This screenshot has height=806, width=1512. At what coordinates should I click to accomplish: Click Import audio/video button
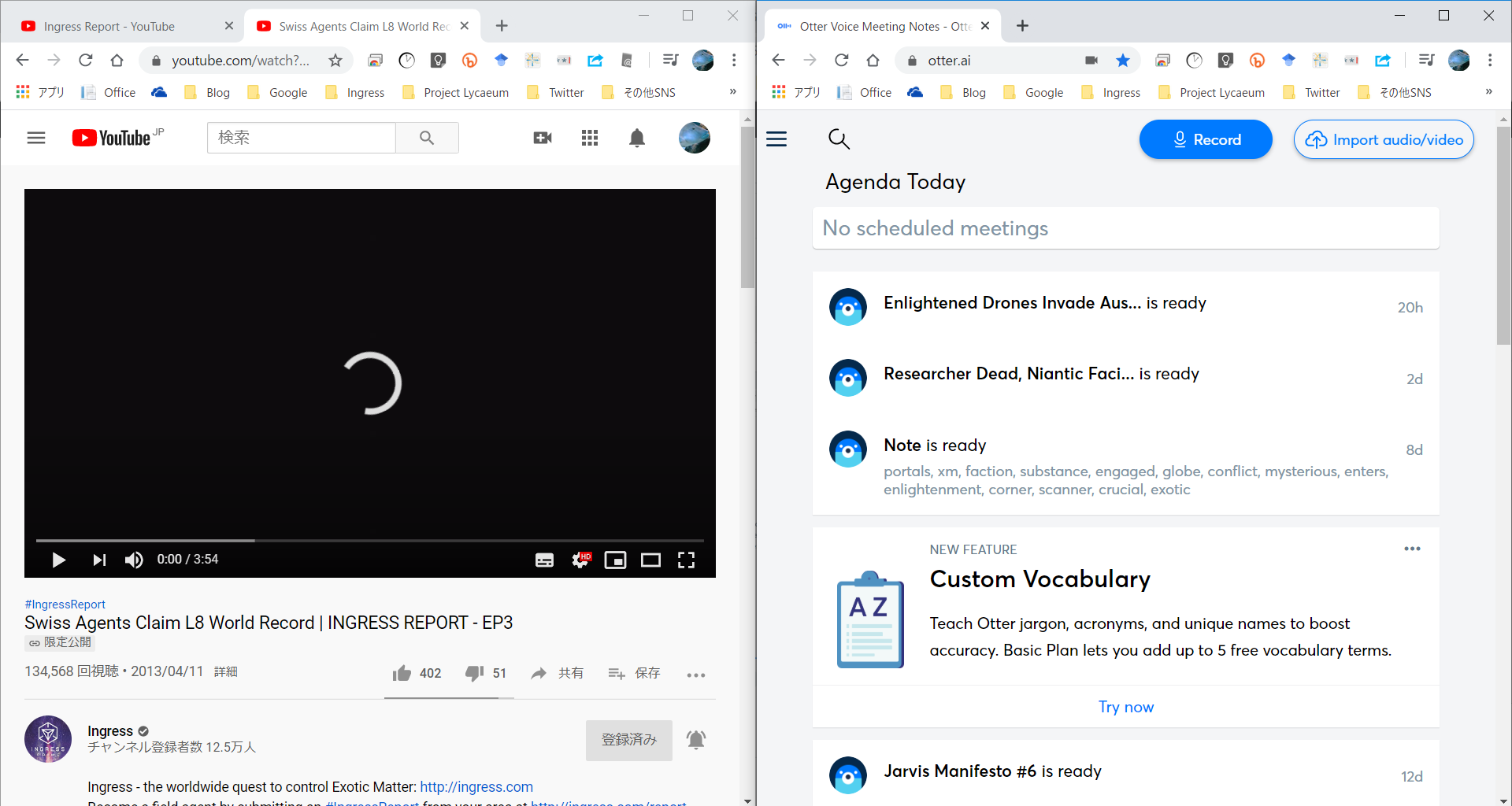tap(1384, 139)
